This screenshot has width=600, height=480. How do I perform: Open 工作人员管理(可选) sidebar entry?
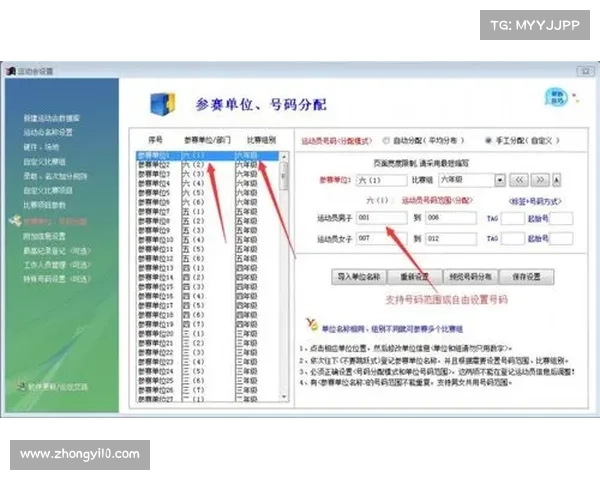tap(57, 265)
